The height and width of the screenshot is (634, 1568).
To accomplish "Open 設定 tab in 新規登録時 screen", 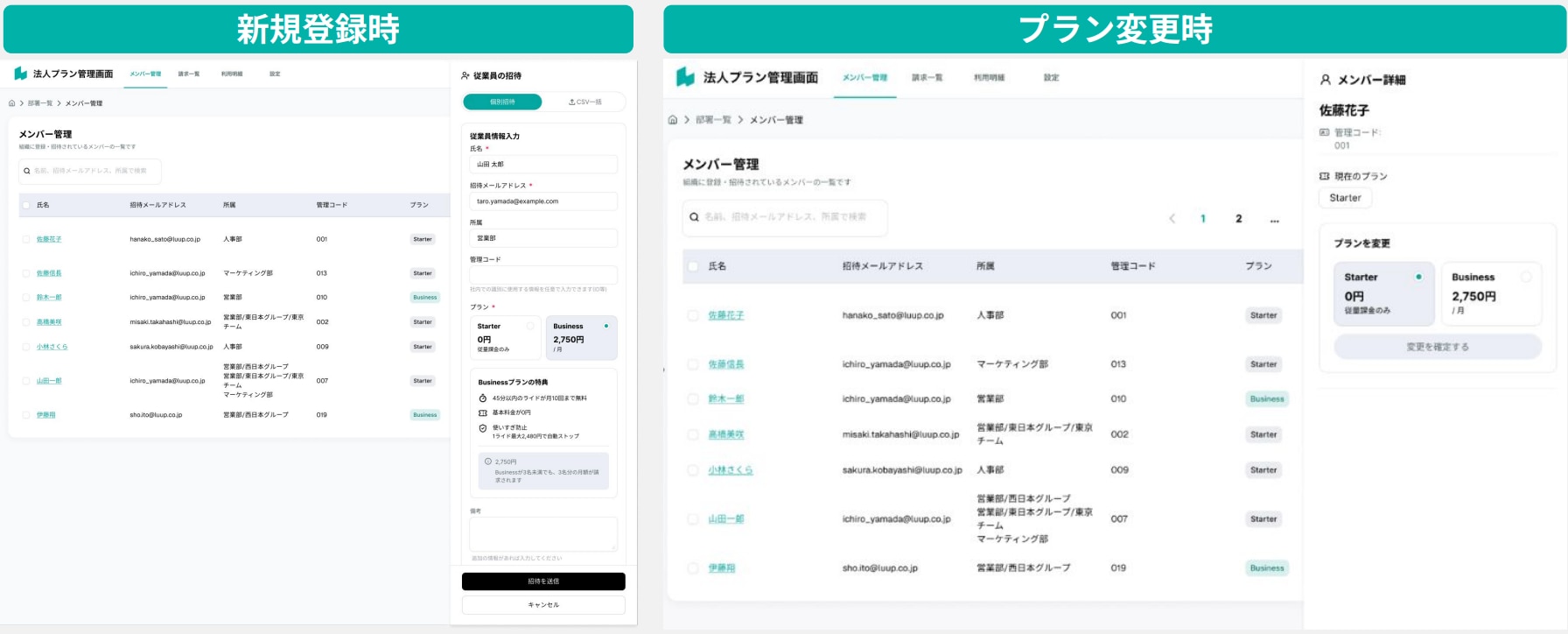I will (x=275, y=74).
